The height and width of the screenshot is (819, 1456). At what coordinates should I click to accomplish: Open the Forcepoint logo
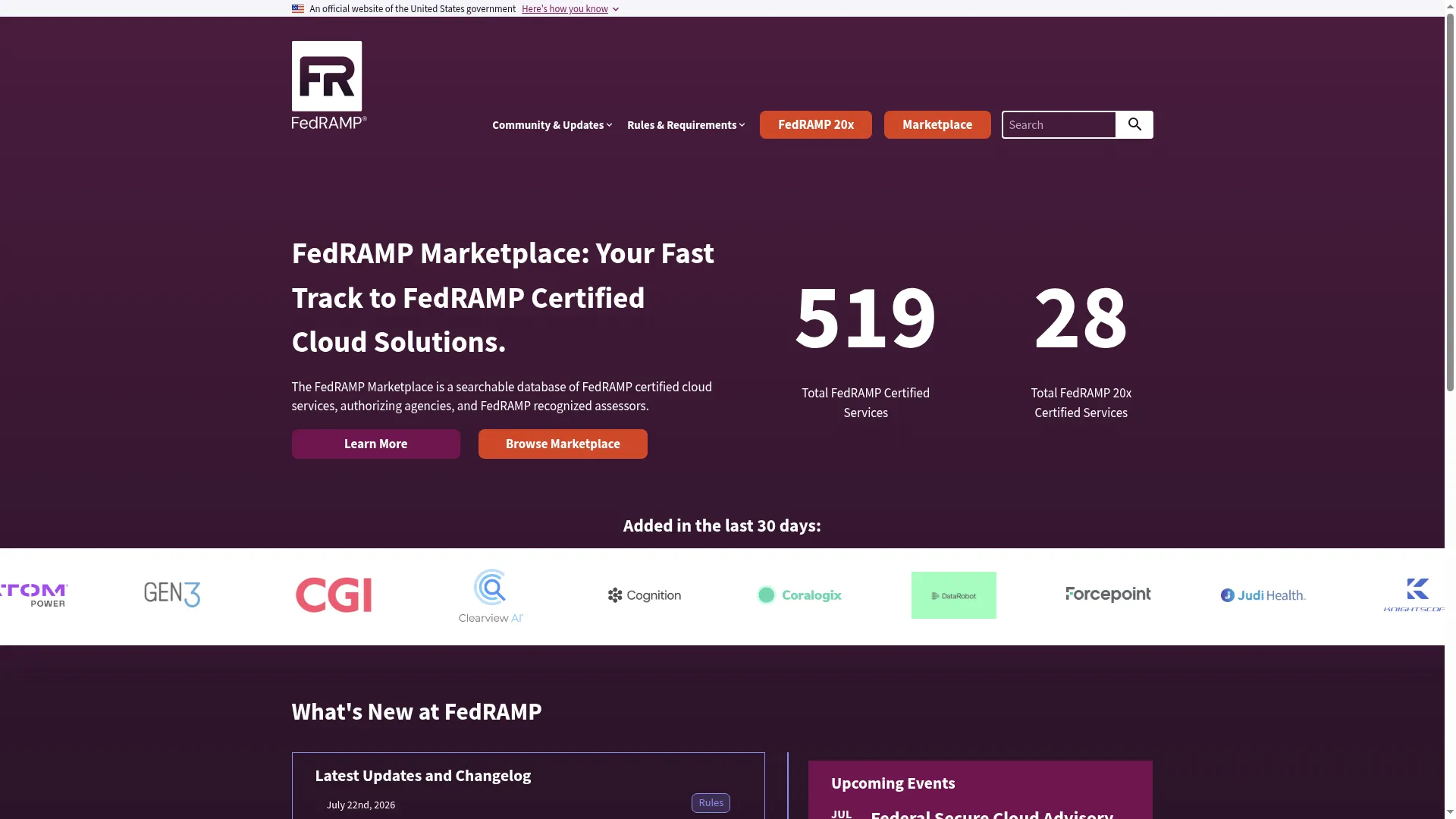point(1108,595)
